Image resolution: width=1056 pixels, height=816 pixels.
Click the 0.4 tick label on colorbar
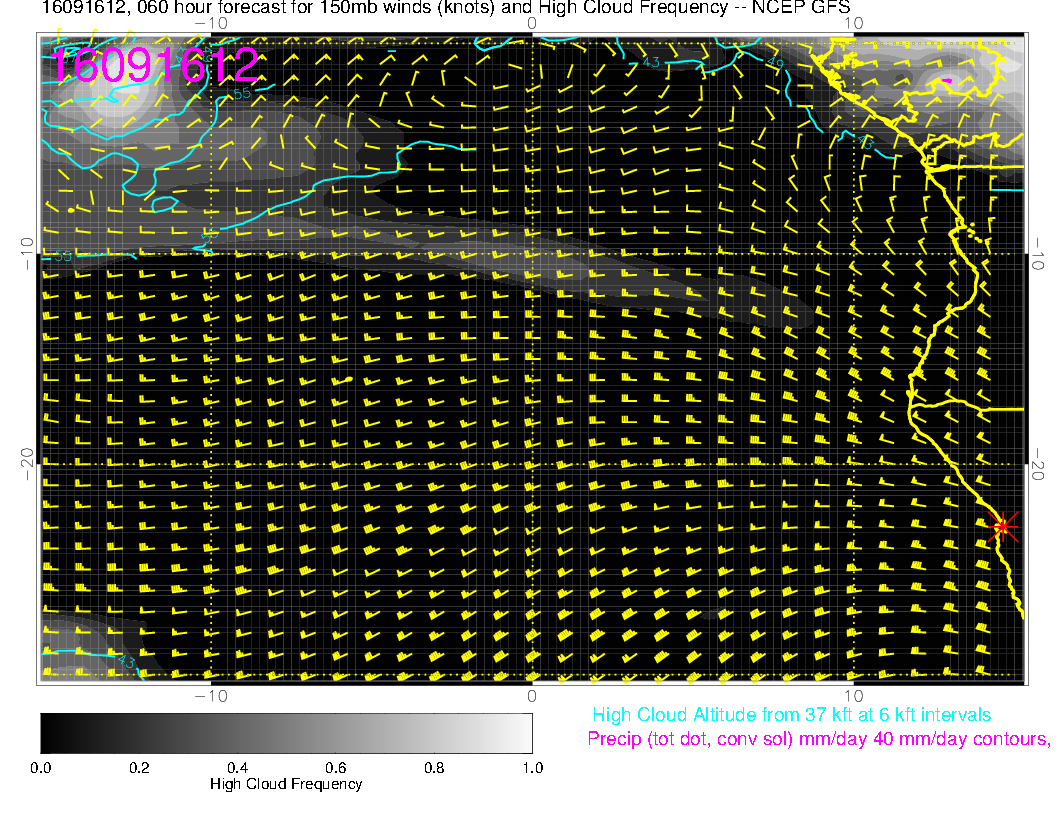(x=237, y=768)
